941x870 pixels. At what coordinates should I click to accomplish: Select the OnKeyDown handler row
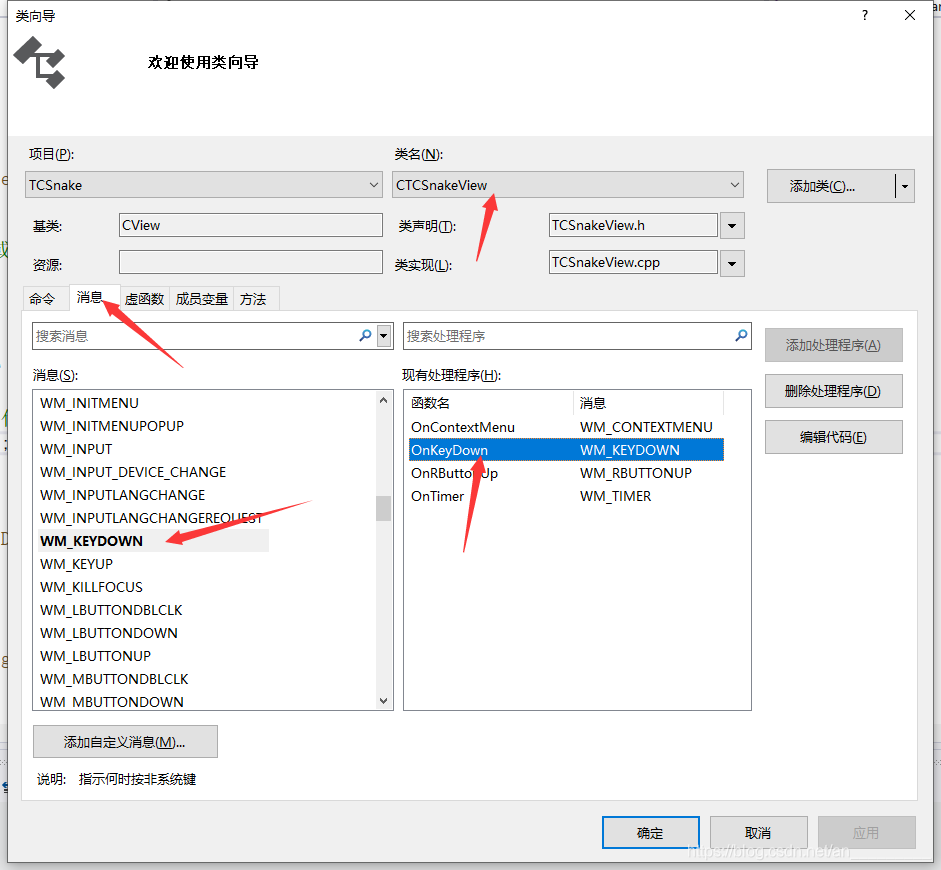pyautogui.click(x=567, y=450)
